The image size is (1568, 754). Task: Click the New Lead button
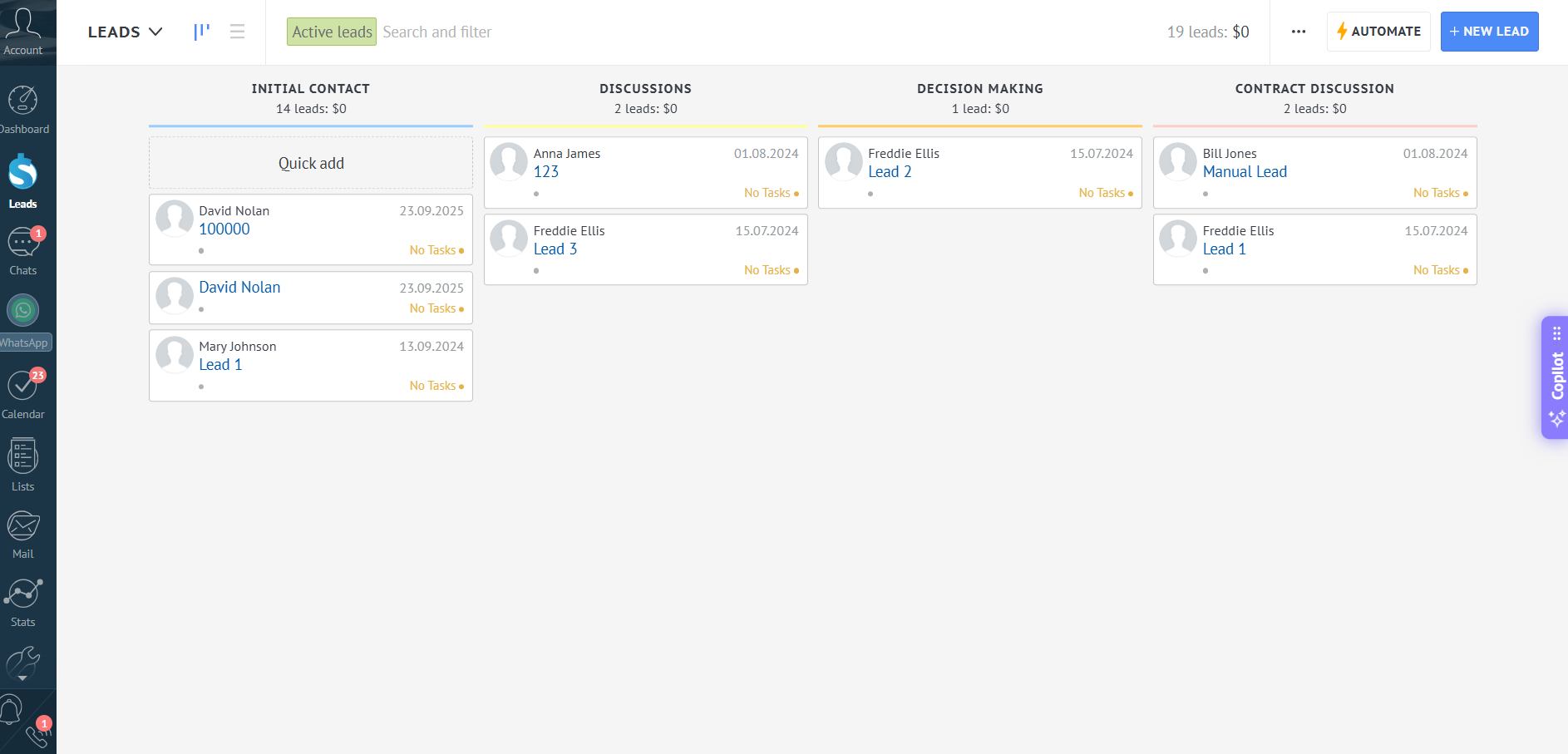tap(1489, 32)
